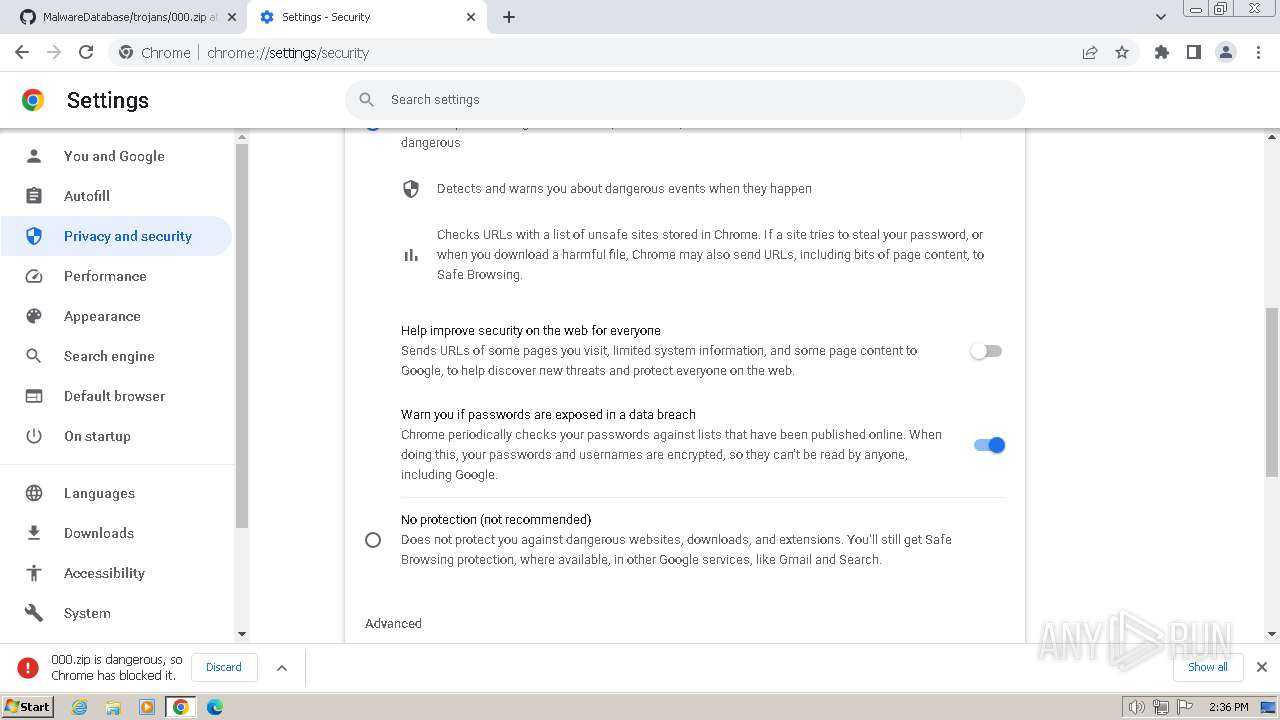Screen dimensions: 1280x720
Task: Go to the Performance settings section
Action: coord(116,276)
